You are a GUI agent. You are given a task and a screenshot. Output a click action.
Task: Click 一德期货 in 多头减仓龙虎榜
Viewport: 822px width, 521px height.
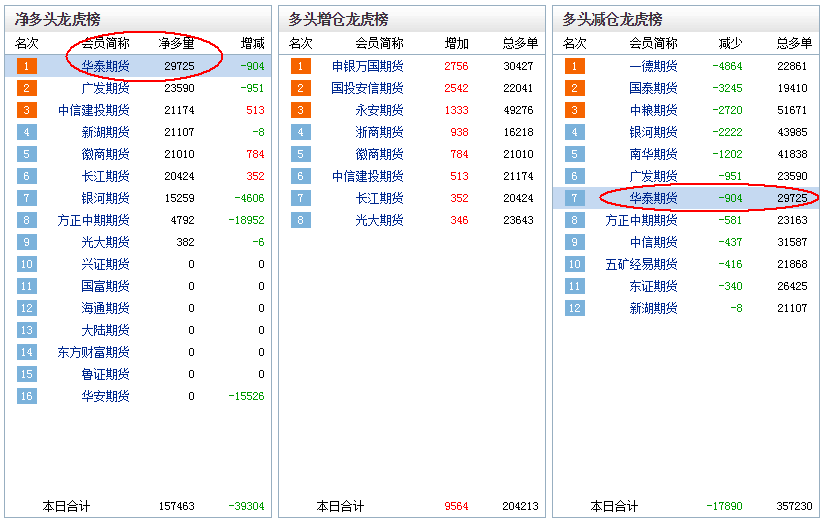(x=653, y=66)
